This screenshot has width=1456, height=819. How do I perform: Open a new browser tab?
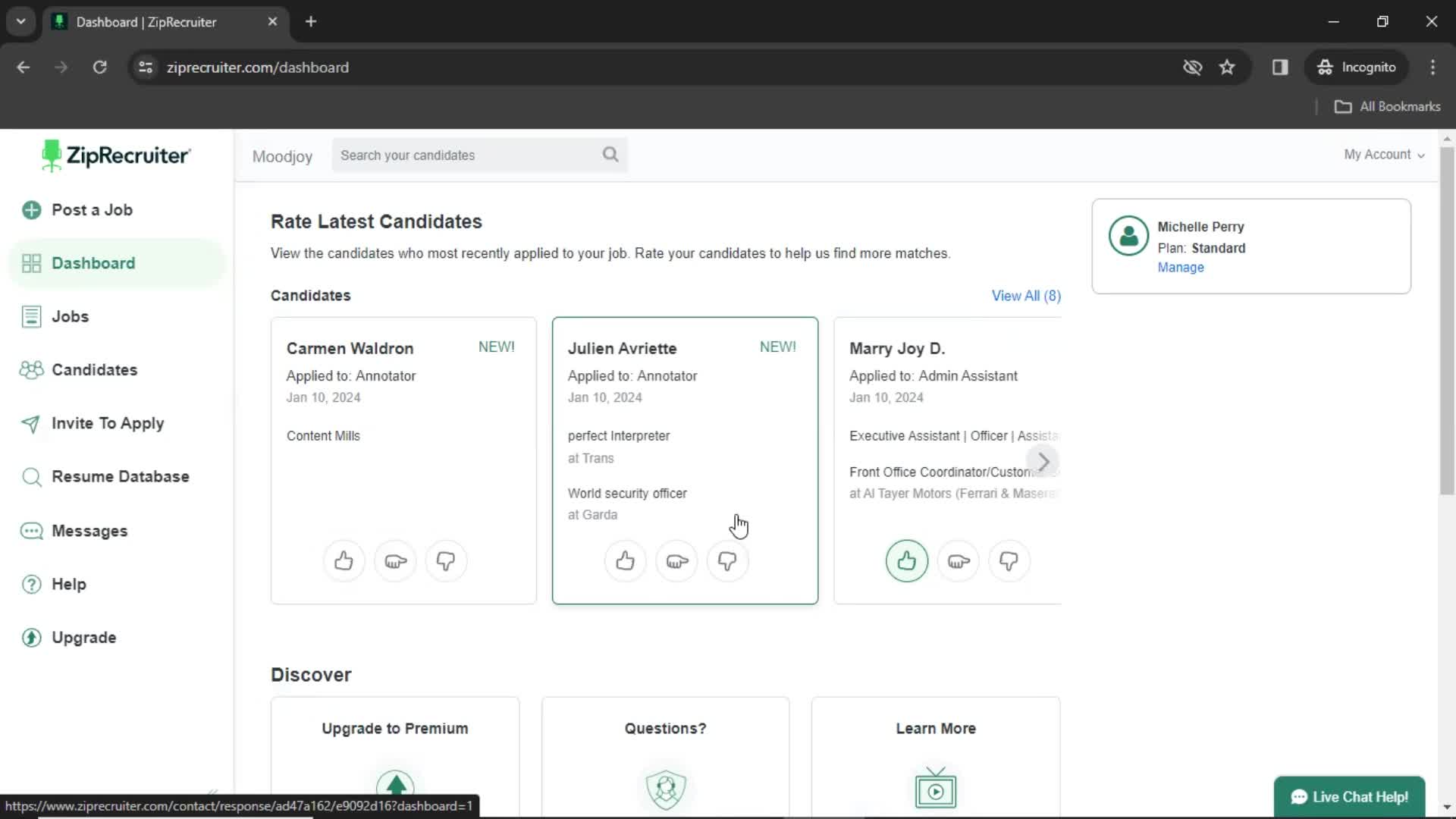[x=311, y=21]
